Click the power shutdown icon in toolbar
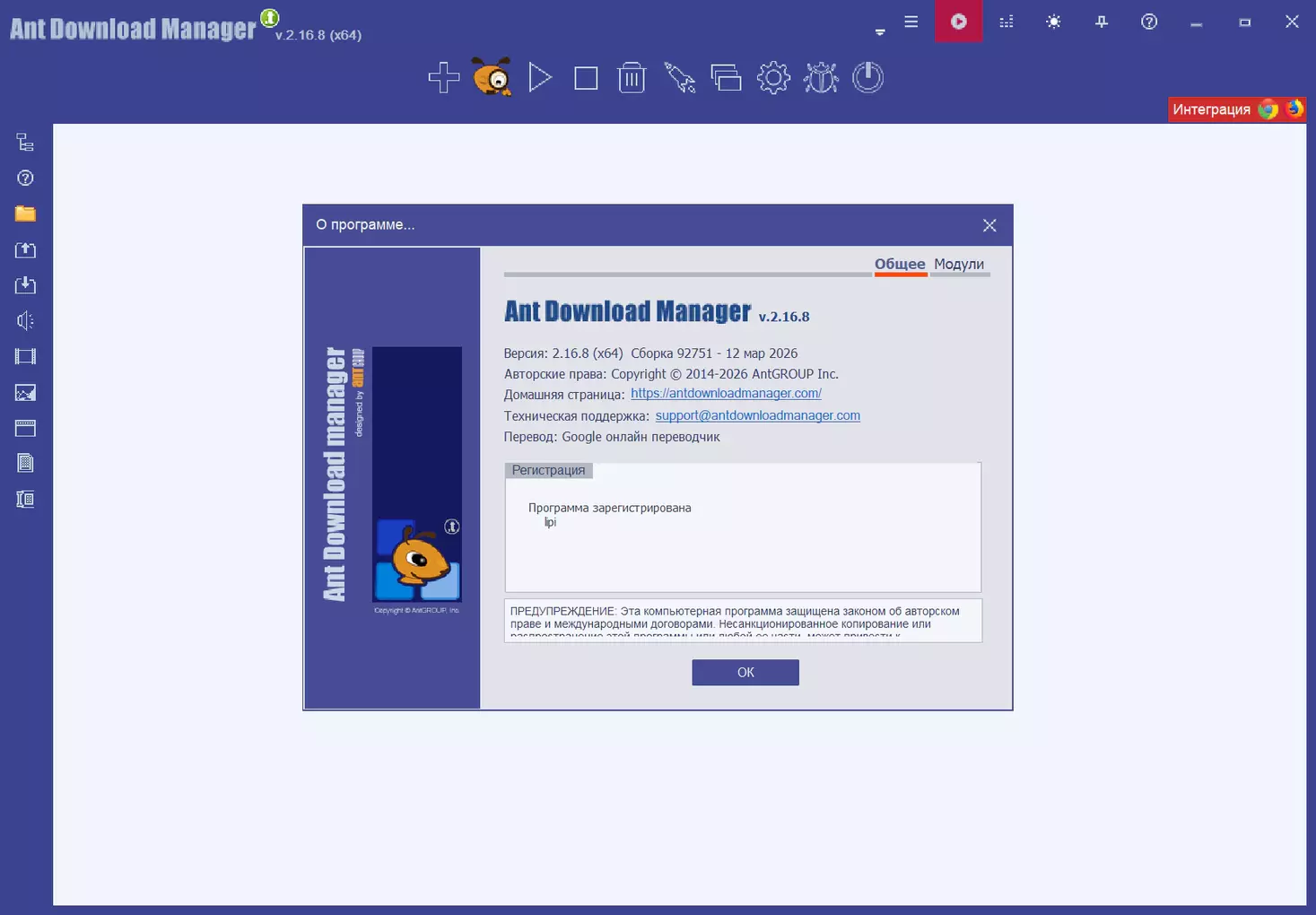 coord(867,78)
